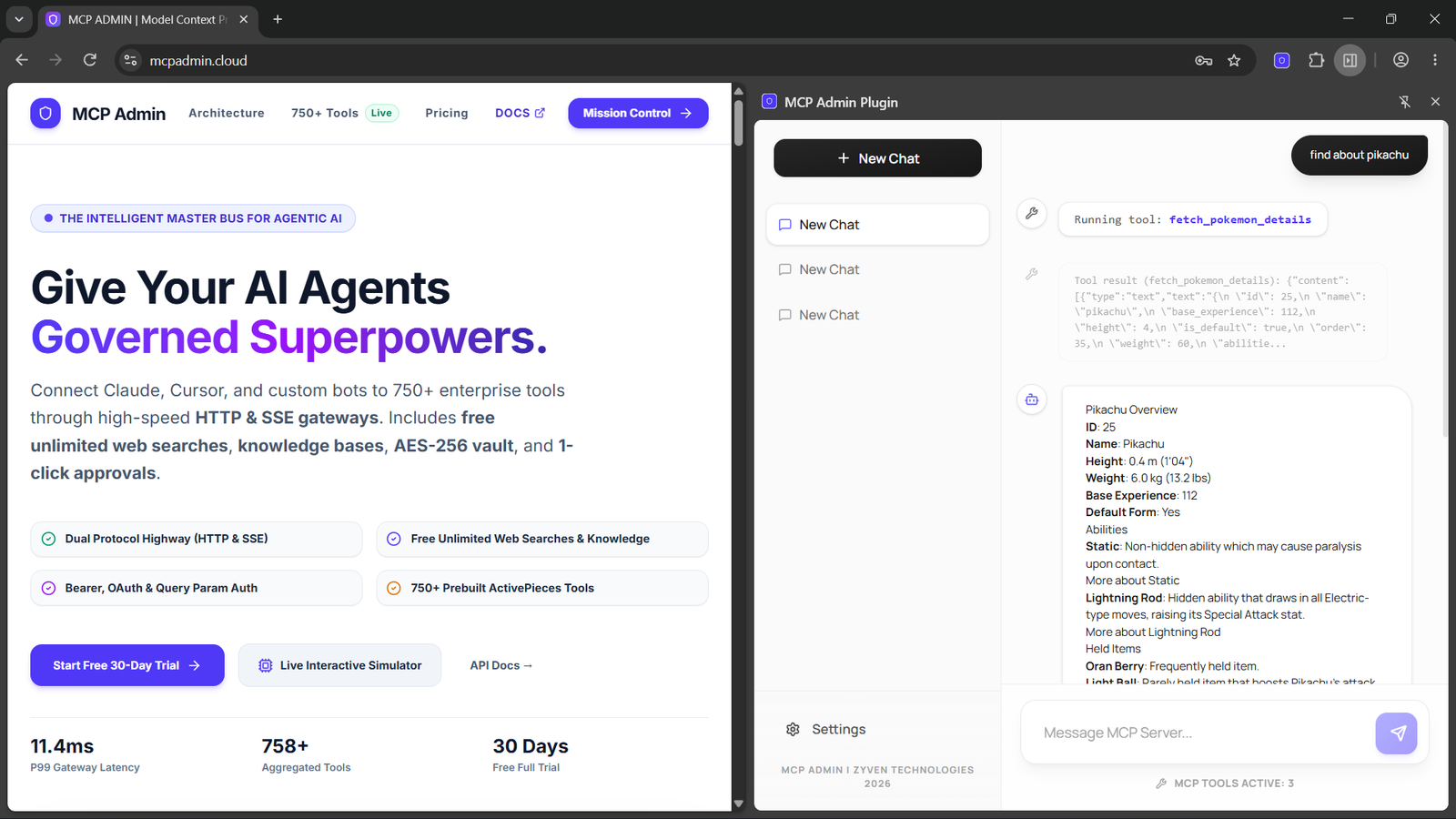Reload the mcpadmin.cloud page
The width and height of the screenshot is (1456, 819).
(89, 60)
